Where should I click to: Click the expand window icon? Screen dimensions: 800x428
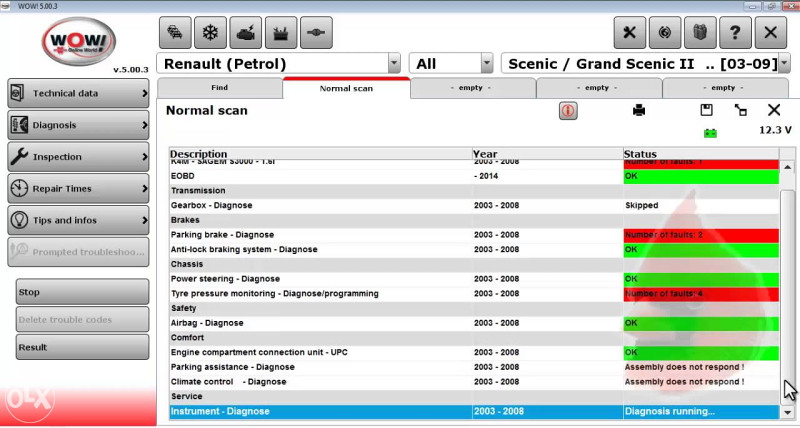[740, 110]
